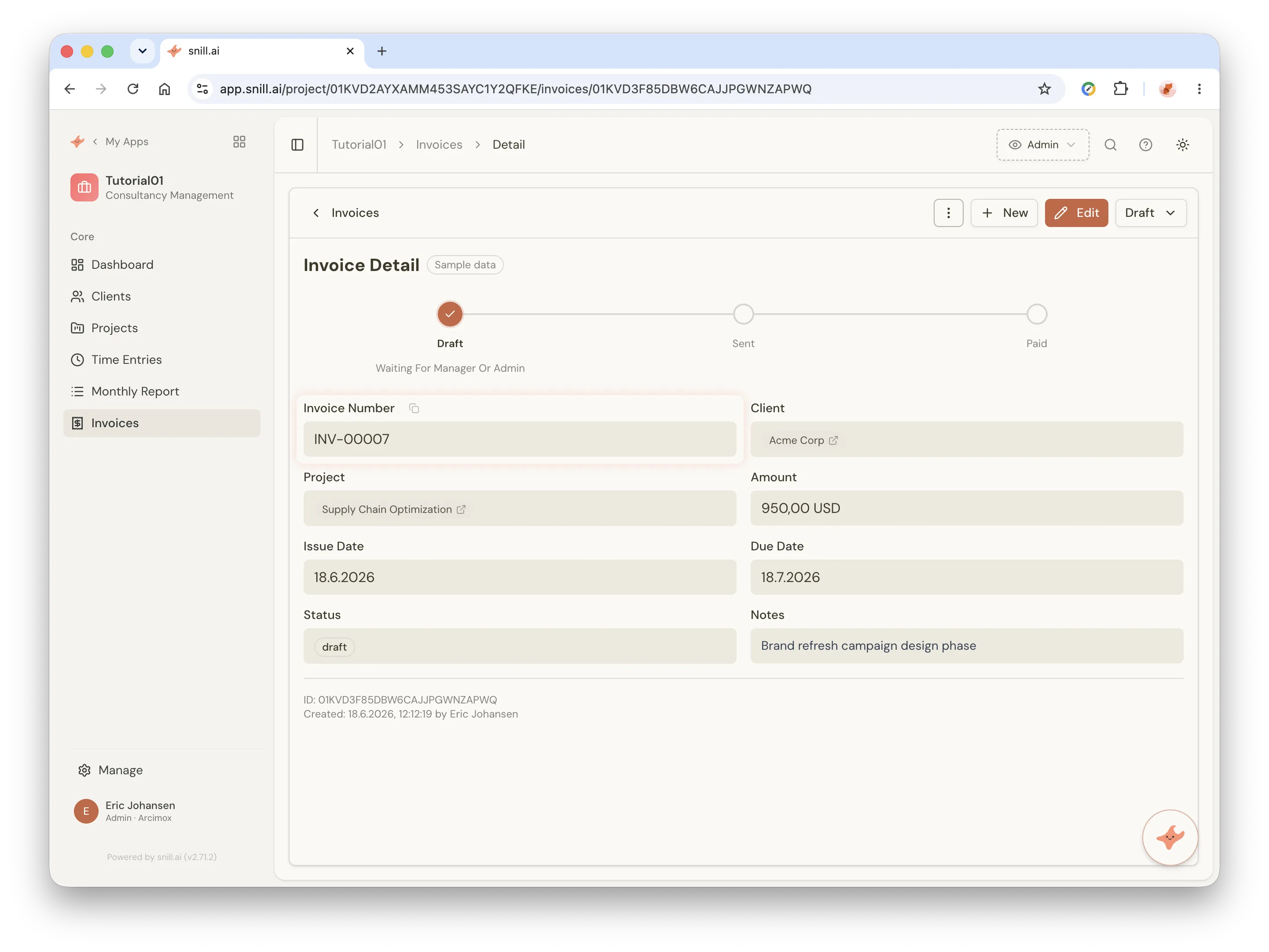Open Dashboard in sidebar
Viewport: 1269px width, 952px height.
pos(162,264)
